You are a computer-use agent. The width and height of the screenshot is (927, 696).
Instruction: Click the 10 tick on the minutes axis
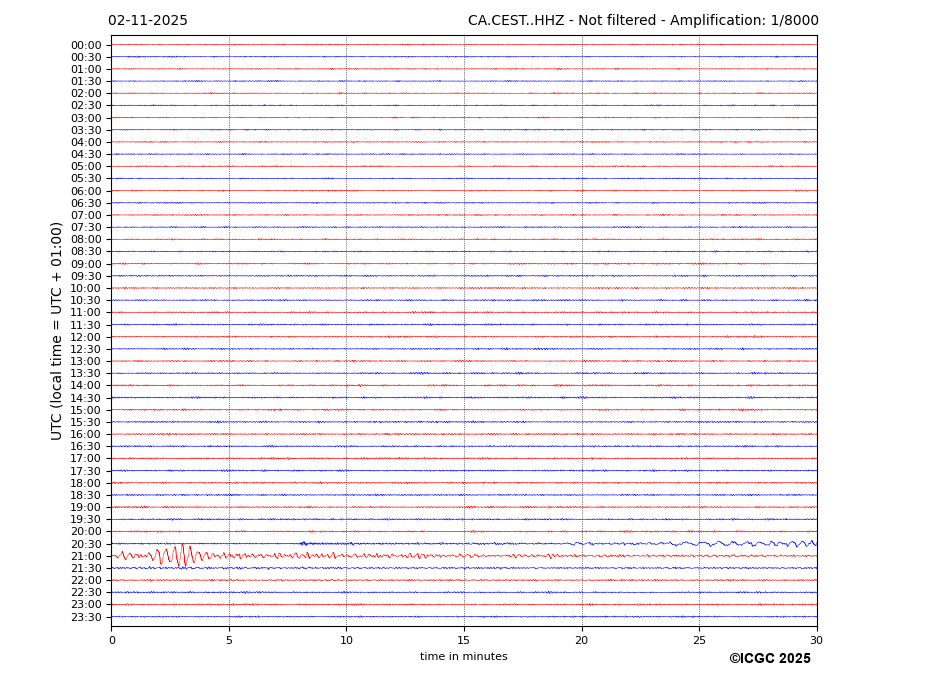click(346, 640)
